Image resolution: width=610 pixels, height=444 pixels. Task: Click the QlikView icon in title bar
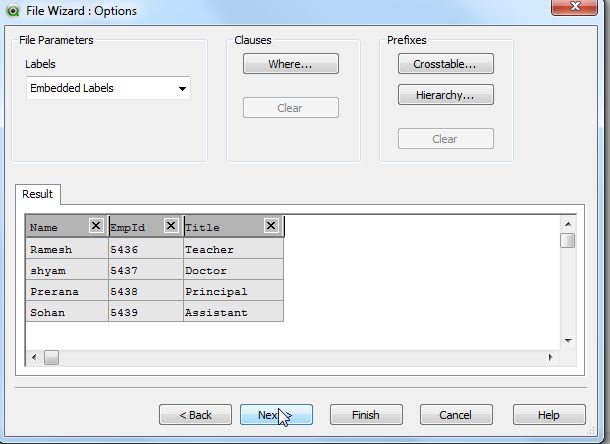13,11
